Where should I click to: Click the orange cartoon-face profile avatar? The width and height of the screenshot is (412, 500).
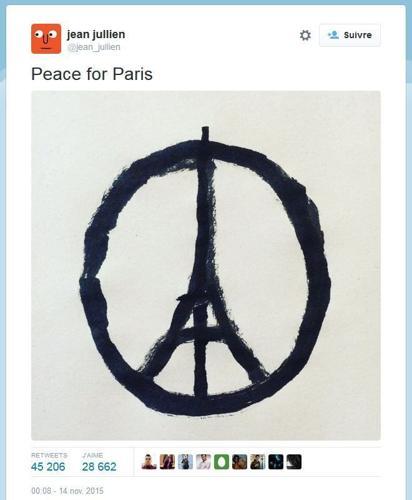coord(46,39)
